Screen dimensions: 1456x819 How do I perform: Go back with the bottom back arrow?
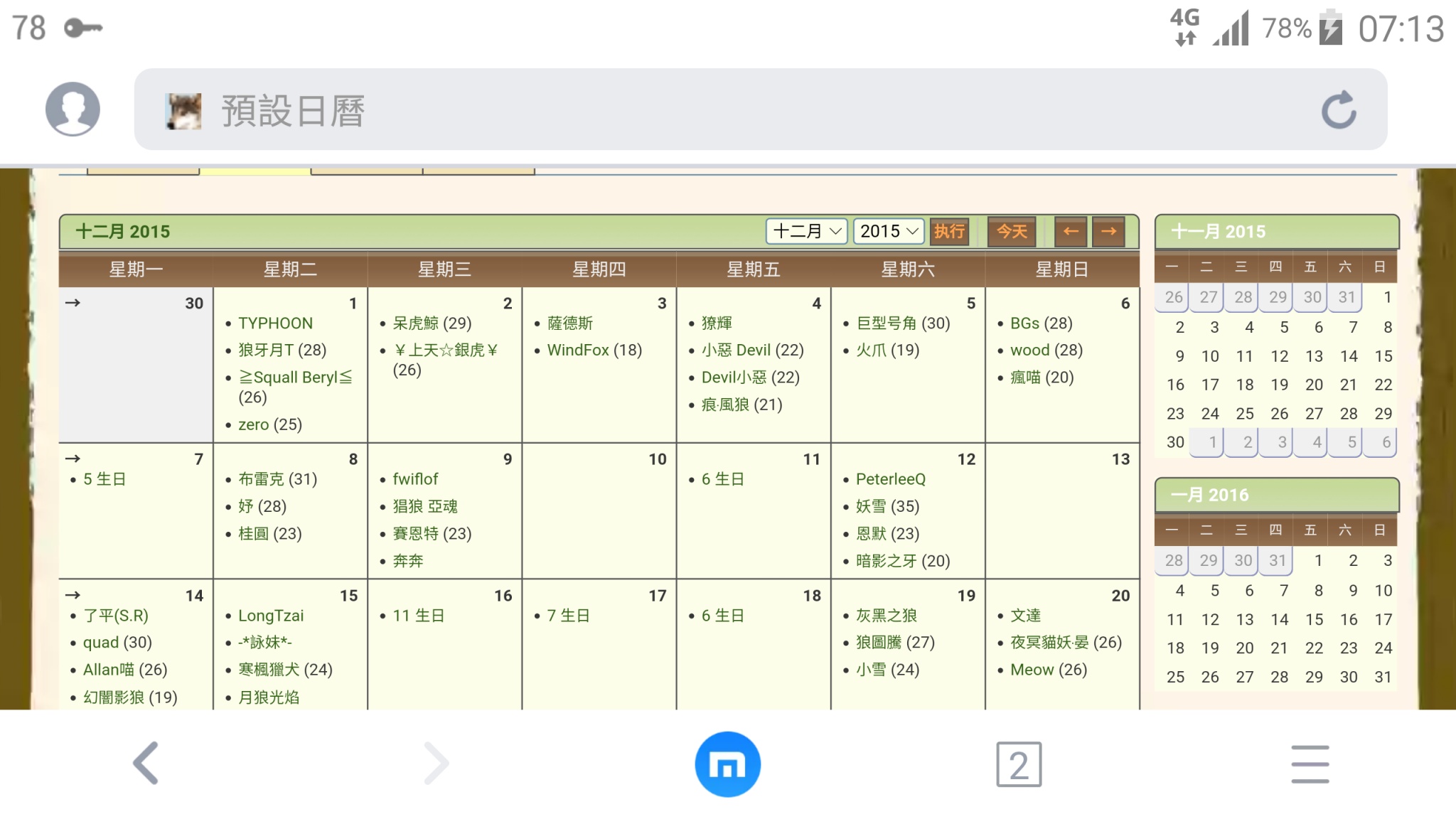tap(146, 764)
